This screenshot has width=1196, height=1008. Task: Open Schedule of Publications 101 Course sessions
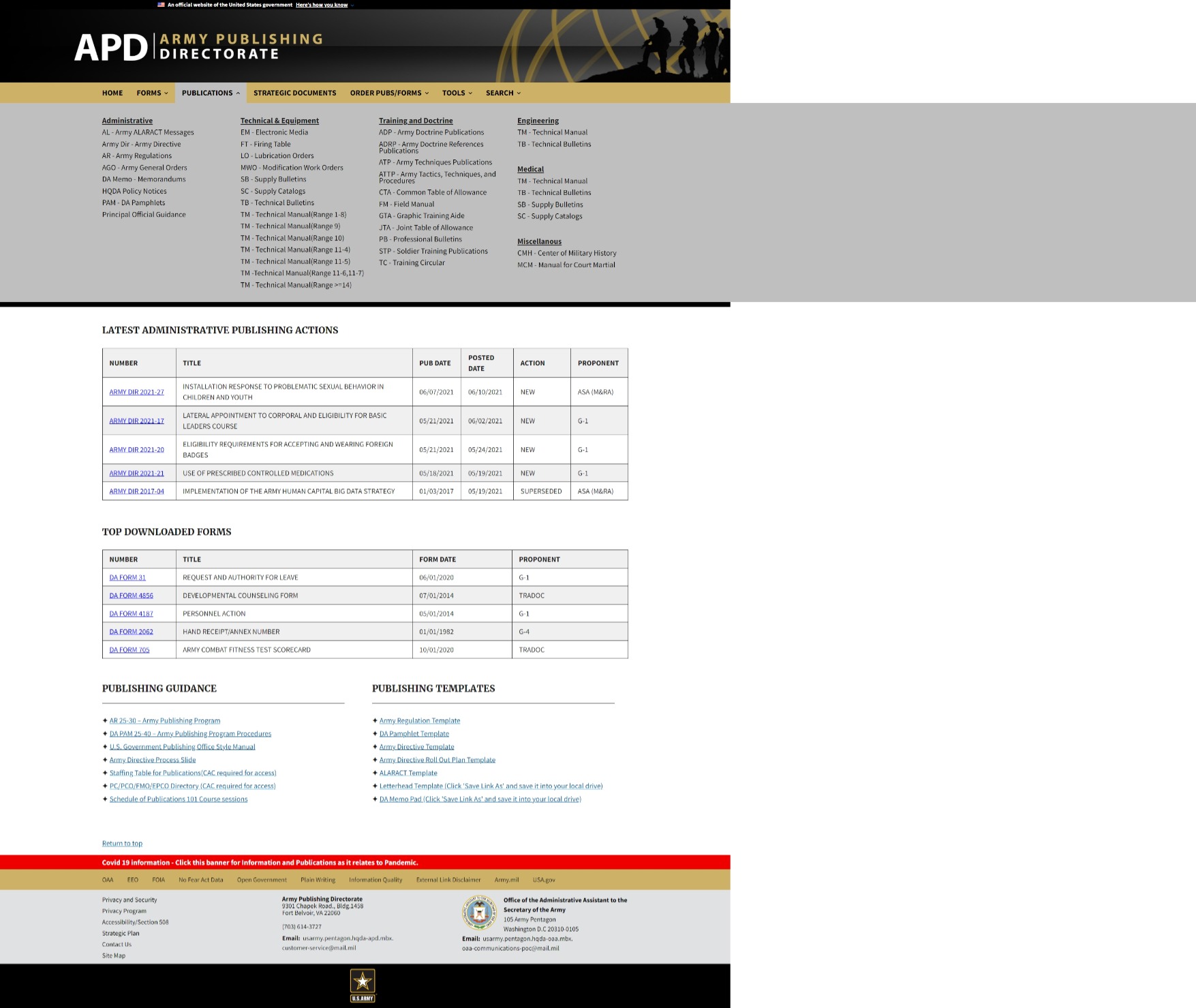click(x=179, y=799)
